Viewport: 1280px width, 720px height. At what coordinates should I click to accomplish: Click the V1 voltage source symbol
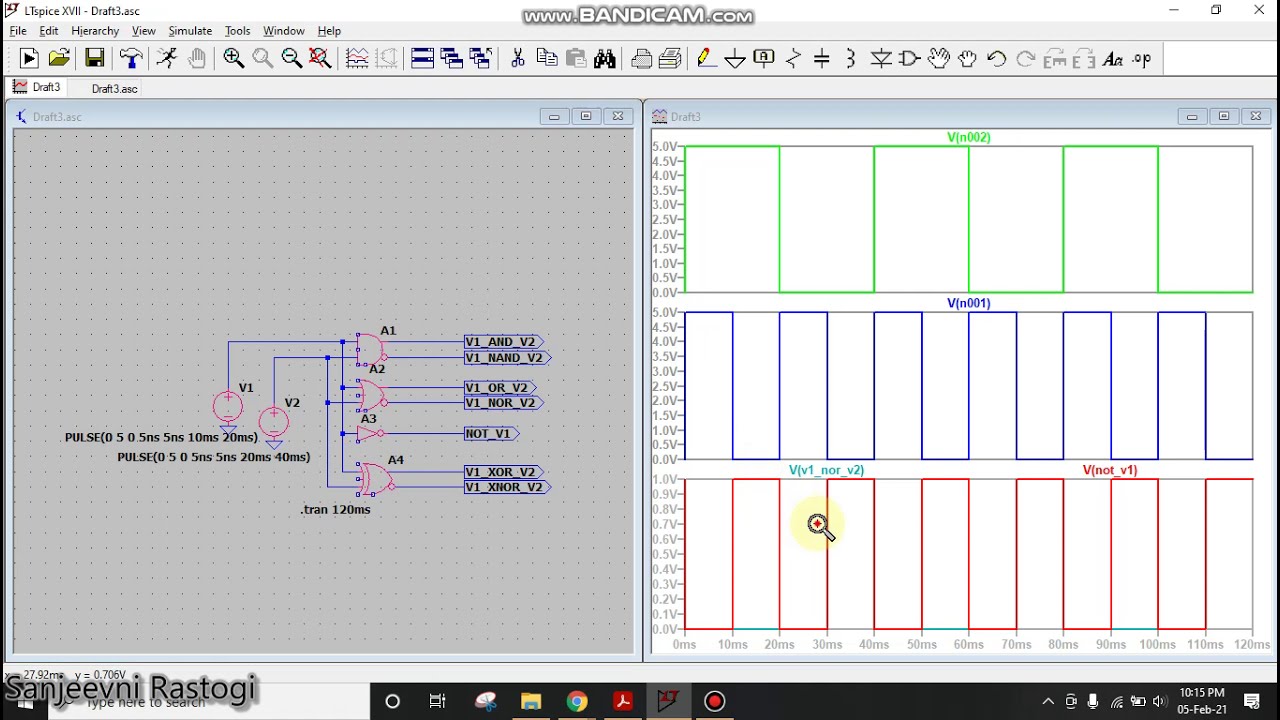pos(228,406)
